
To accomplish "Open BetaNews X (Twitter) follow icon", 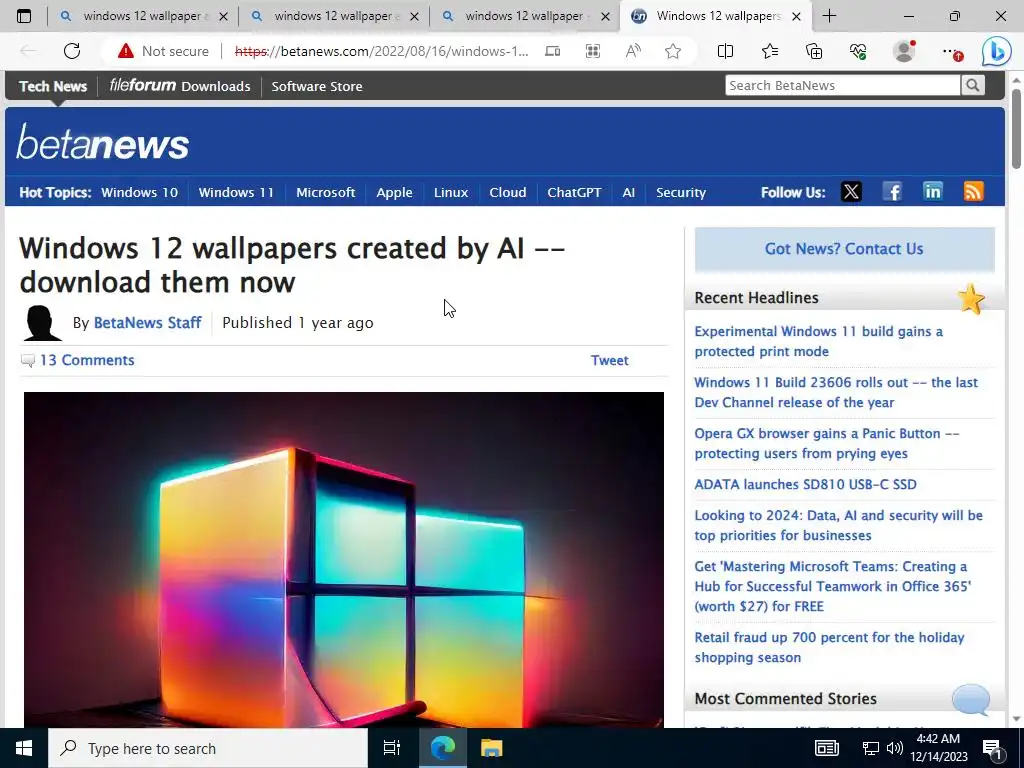I will pyautogui.click(x=851, y=191).
